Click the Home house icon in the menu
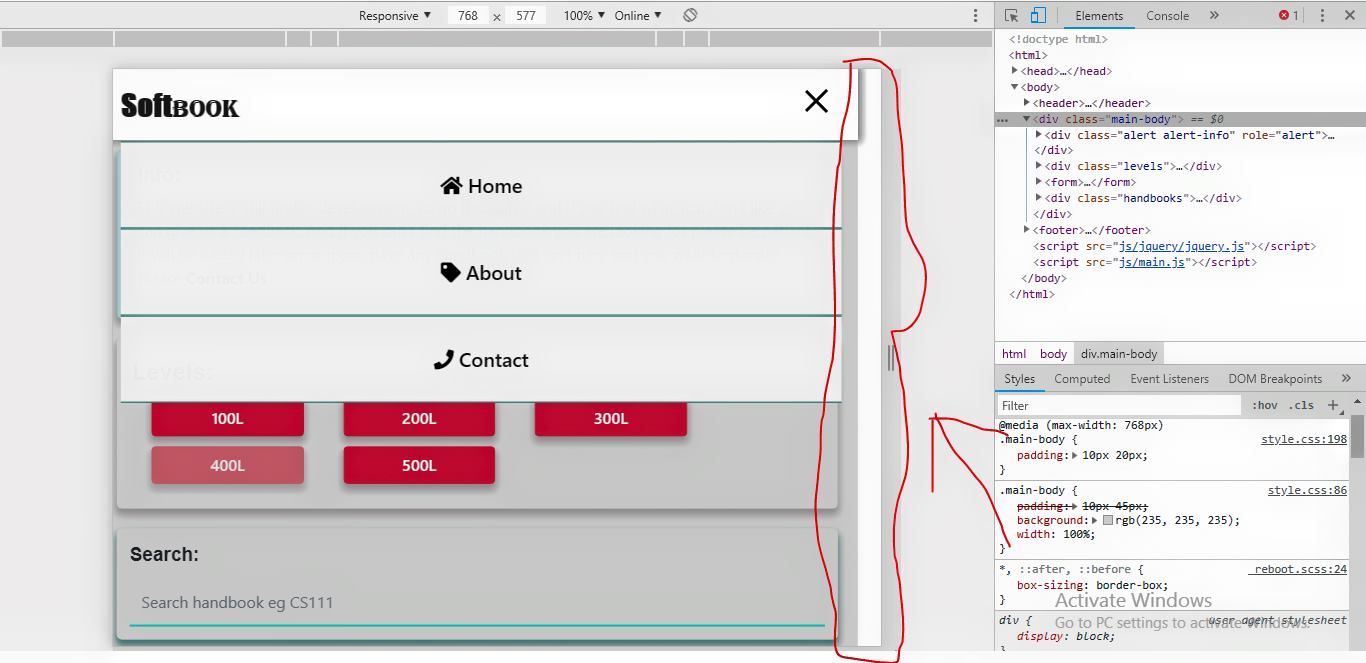The width and height of the screenshot is (1366, 663). coord(451,186)
